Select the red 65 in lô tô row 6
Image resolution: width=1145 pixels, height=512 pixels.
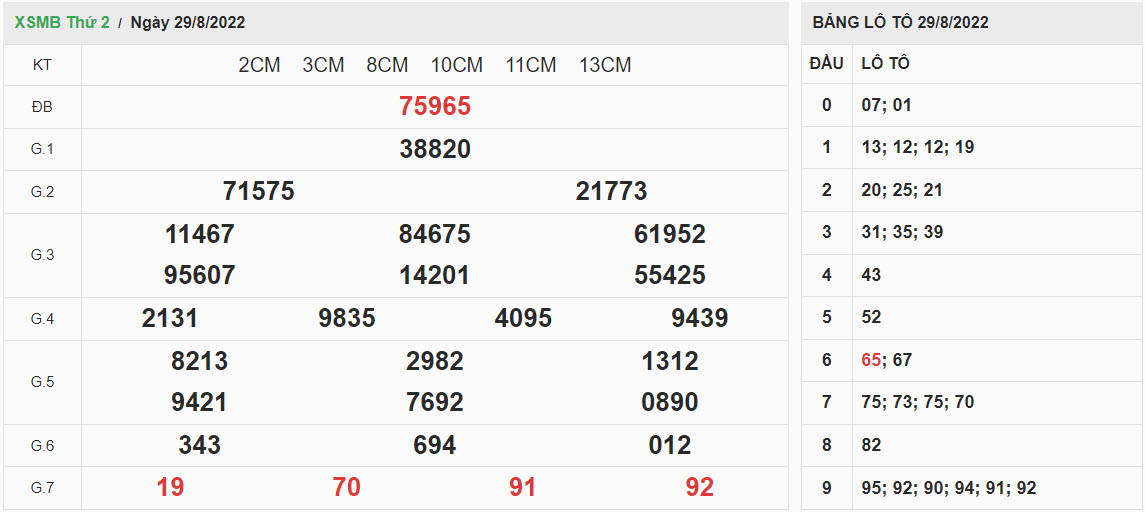870,360
